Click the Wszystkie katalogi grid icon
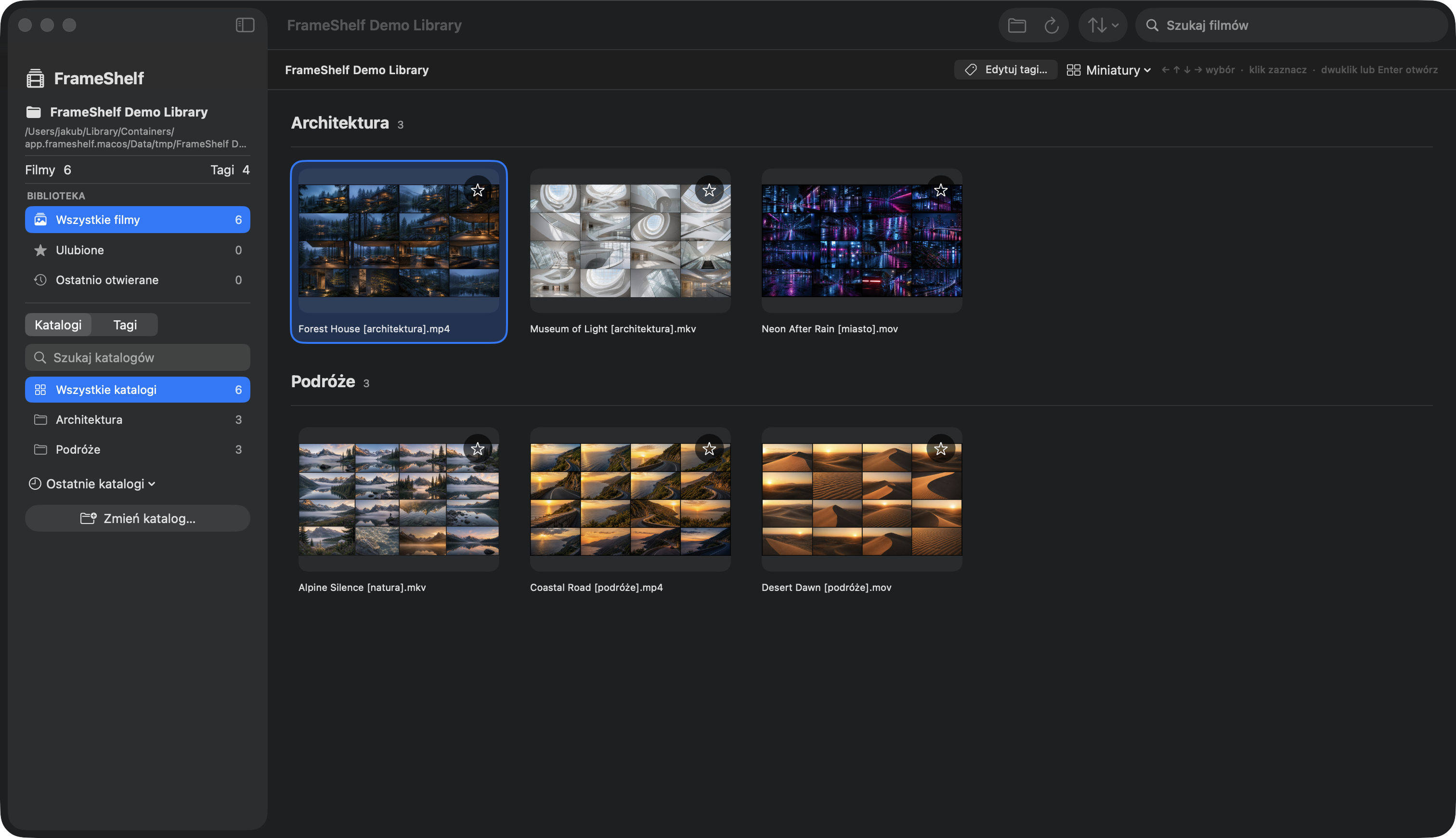Viewport: 1456px width, 838px height. tap(40, 390)
